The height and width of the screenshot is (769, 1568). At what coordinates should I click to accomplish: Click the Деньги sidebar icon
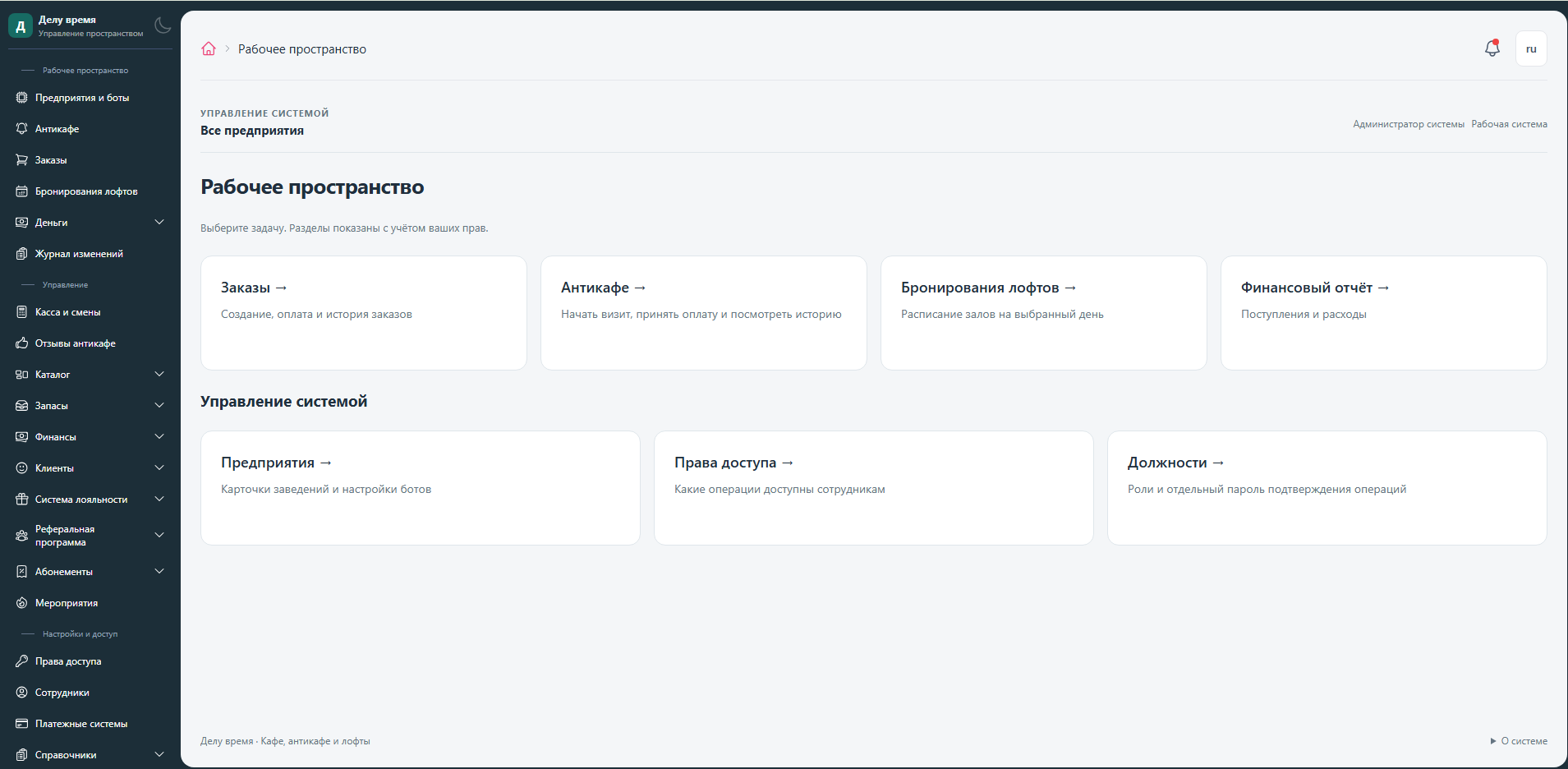pyautogui.click(x=22, y=223)
